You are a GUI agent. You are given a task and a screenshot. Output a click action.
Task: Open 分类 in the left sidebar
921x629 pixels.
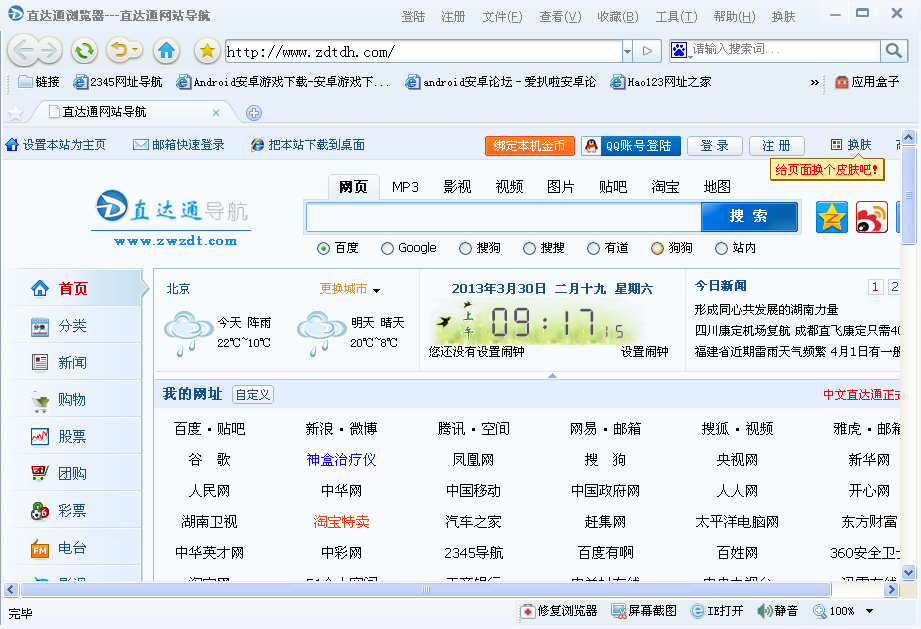(73, 325)
